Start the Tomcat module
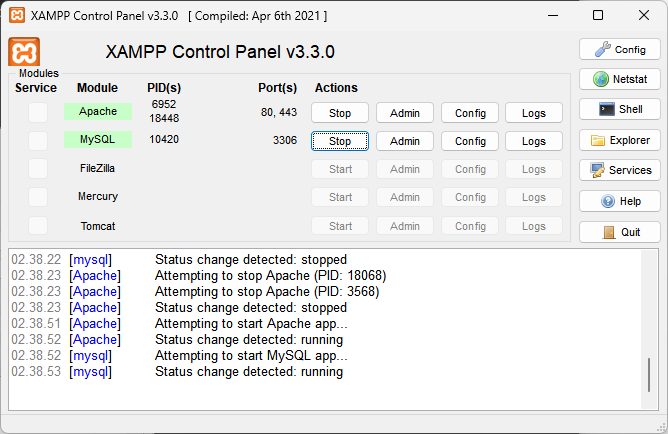 [x=340, y=226]
